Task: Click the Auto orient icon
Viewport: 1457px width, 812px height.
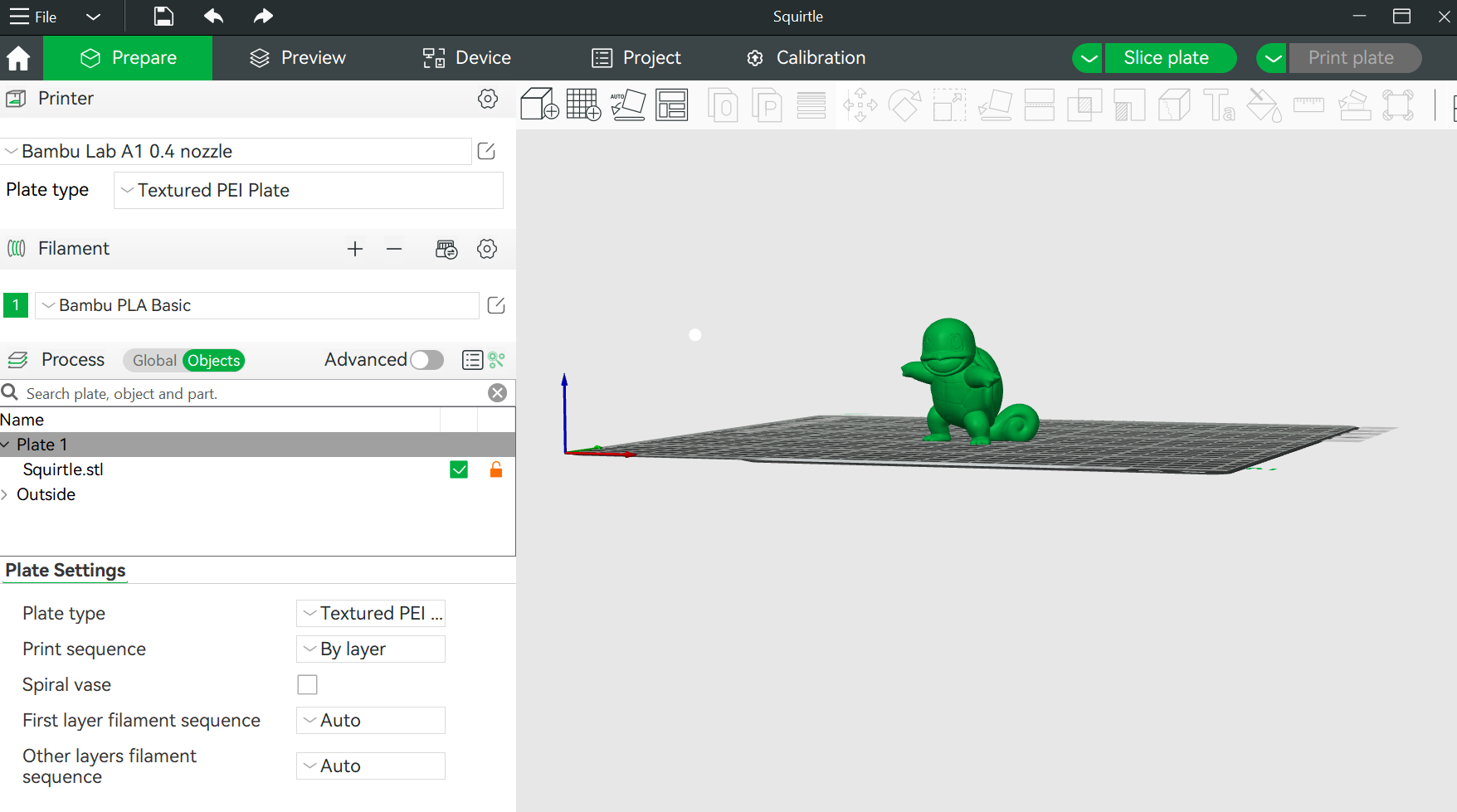Action: pyautogui.click(x=628, y=105)
